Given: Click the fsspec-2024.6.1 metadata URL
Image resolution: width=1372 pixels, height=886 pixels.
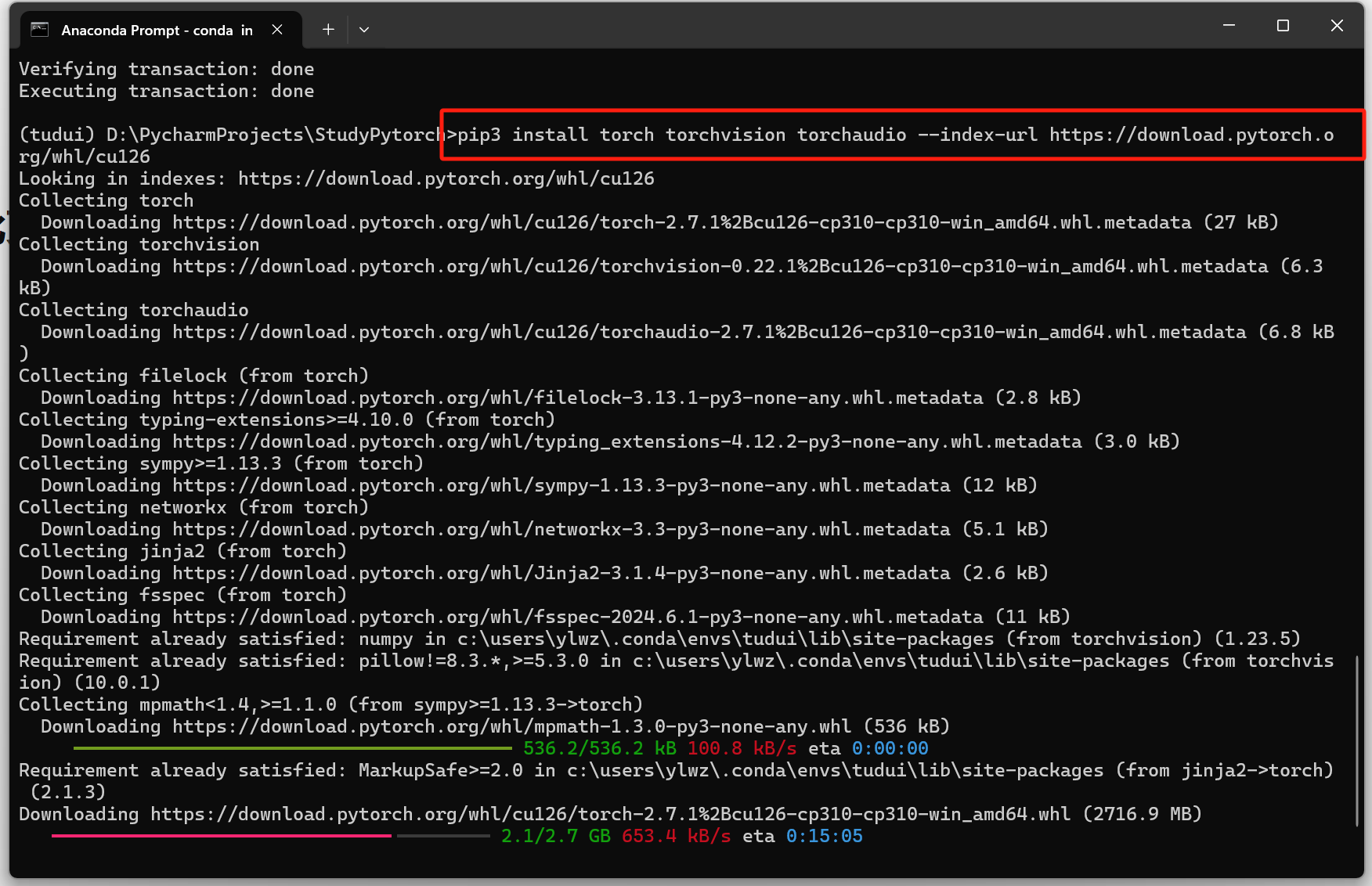Looking at the screenshot, I should click(x=578, y=617).
